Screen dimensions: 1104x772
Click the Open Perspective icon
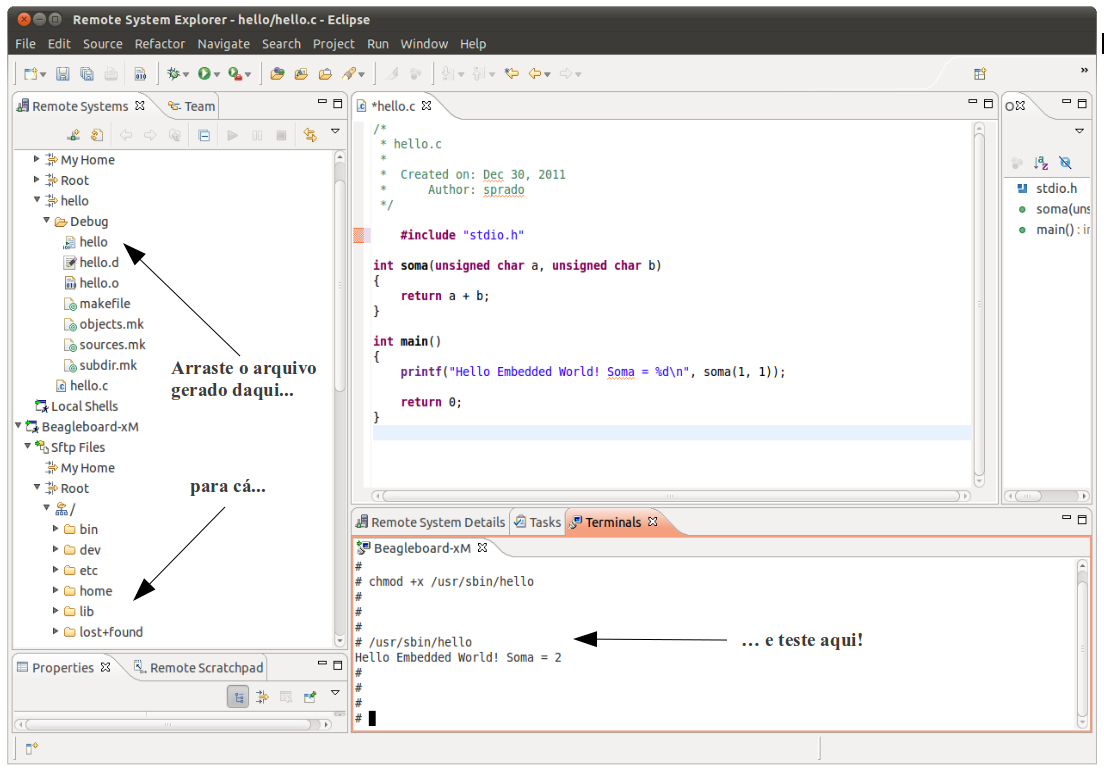[979, 74]
